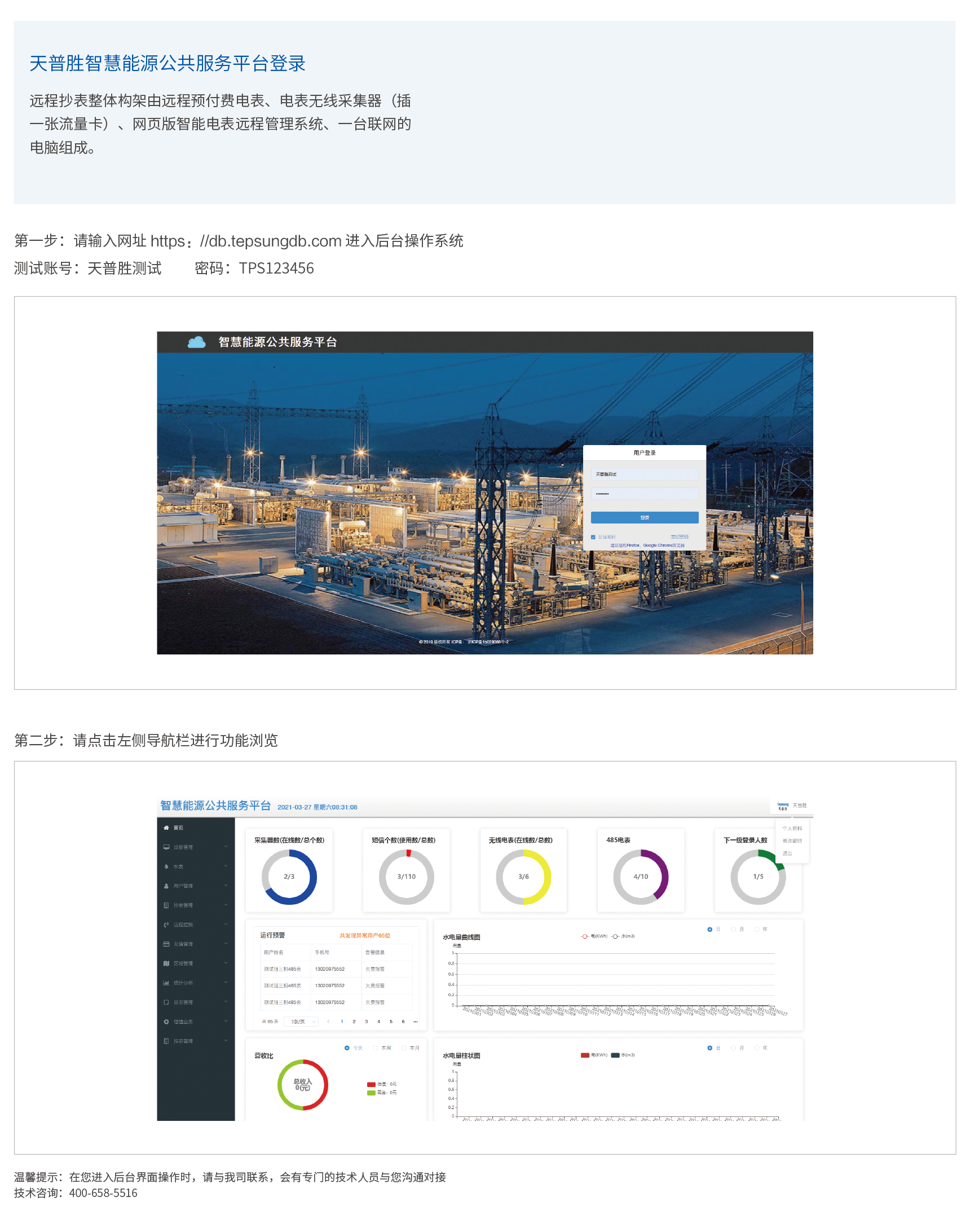This screenshot has width=970, height=1232.
Task: Choose 个人资料 from user menu
Action: pyautogui.click(x=792, y=828)
